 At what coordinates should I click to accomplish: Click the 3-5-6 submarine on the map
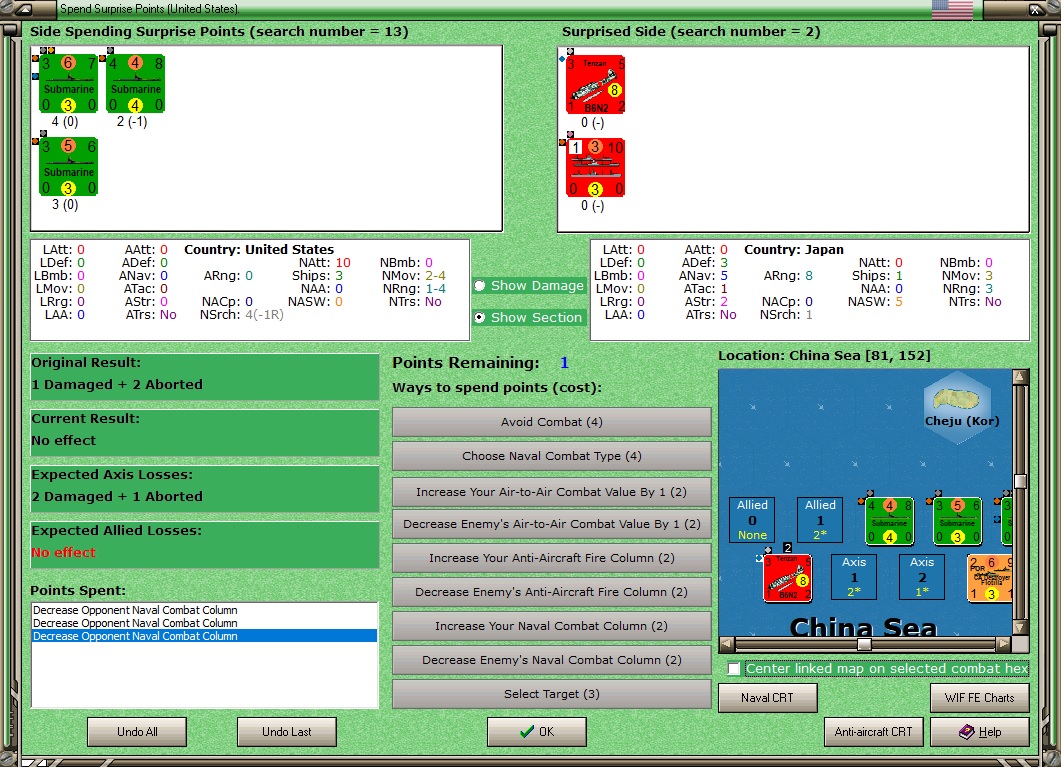[957, 521]
